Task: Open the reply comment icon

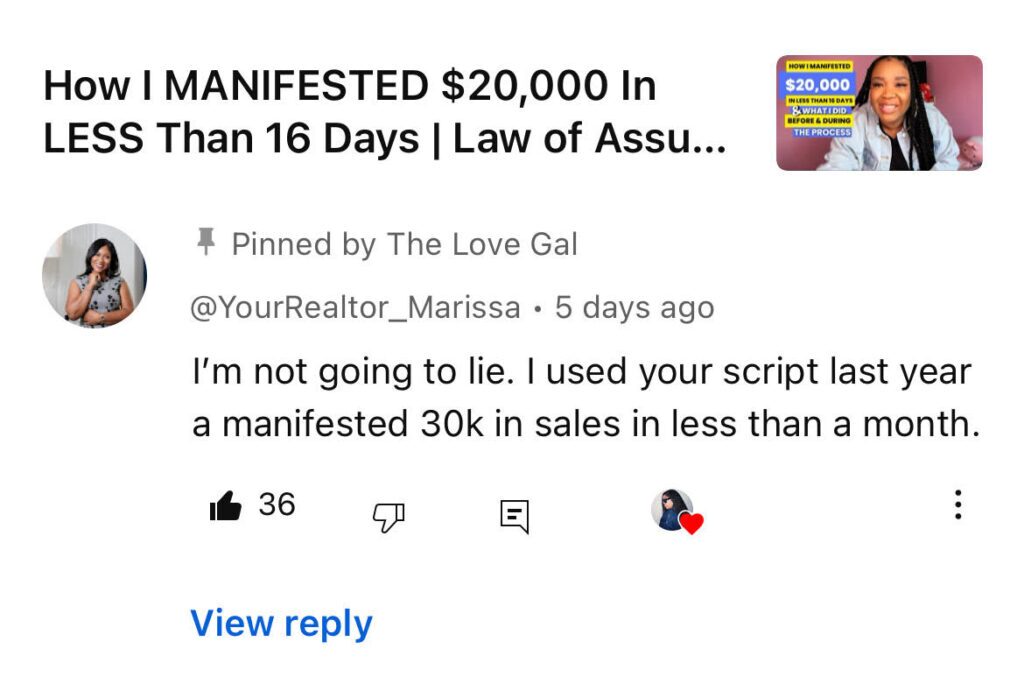Action: coord(515,517)
